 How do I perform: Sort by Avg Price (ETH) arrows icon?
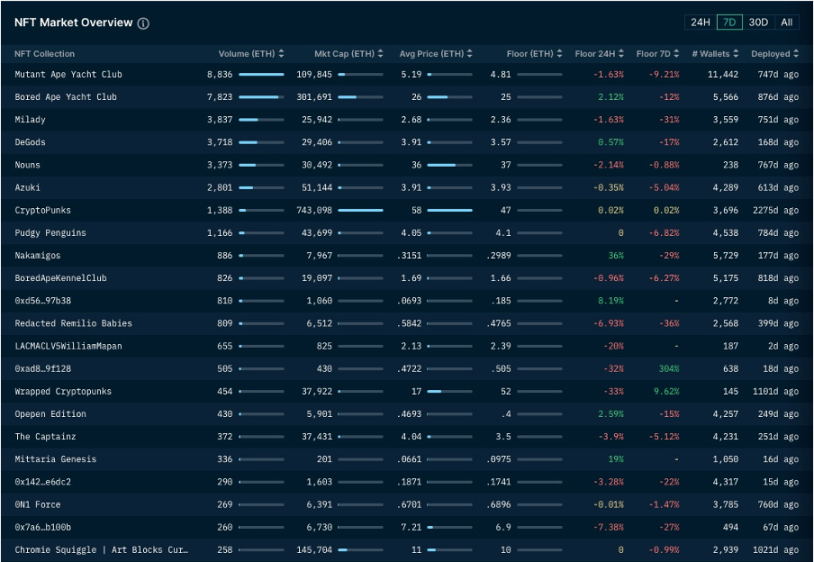point(470,53)
